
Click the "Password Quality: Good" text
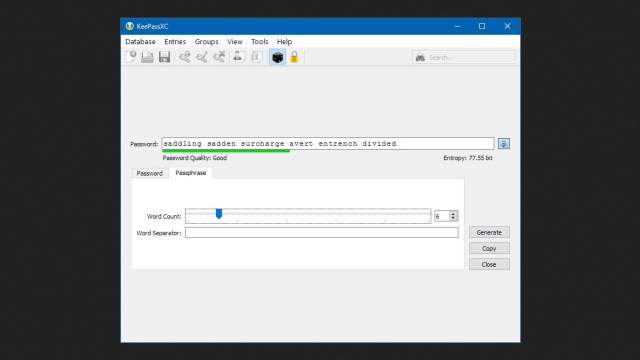point(195,158)
